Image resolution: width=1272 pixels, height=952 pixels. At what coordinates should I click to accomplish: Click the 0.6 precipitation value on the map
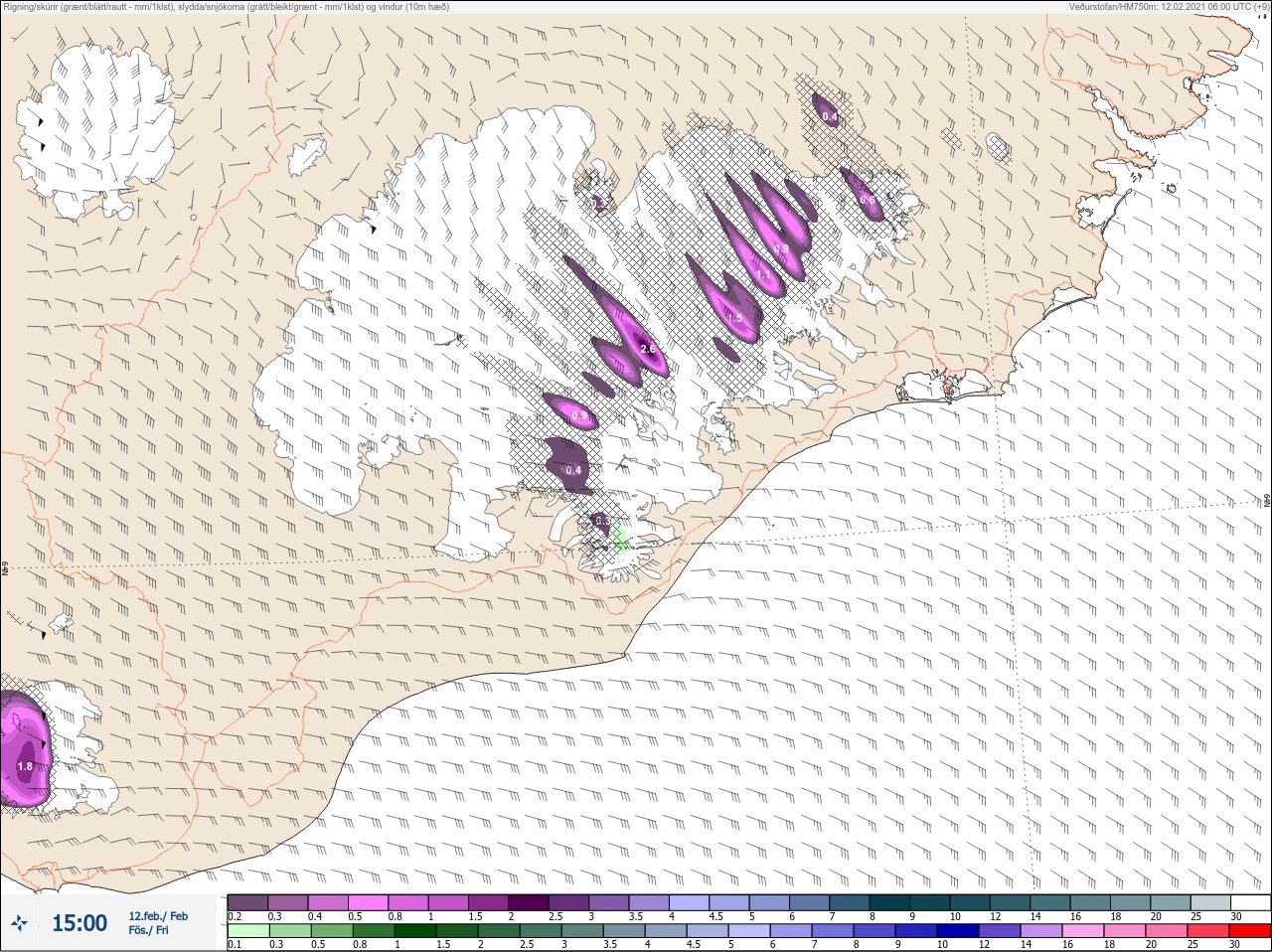(868, 200)
